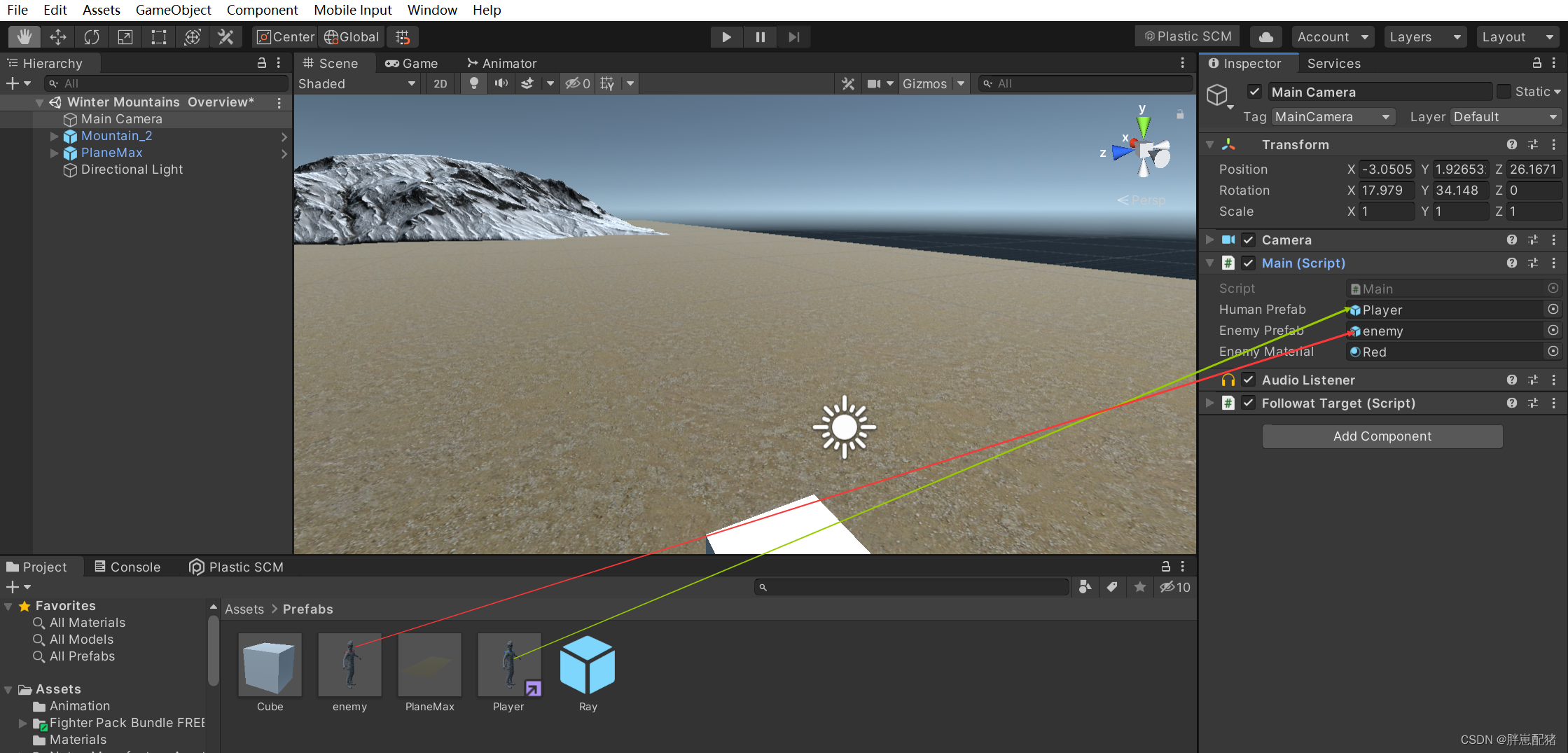Switch to the Console tab
Viewport: 1568px width, 753px height.
[x=127, y=567]
